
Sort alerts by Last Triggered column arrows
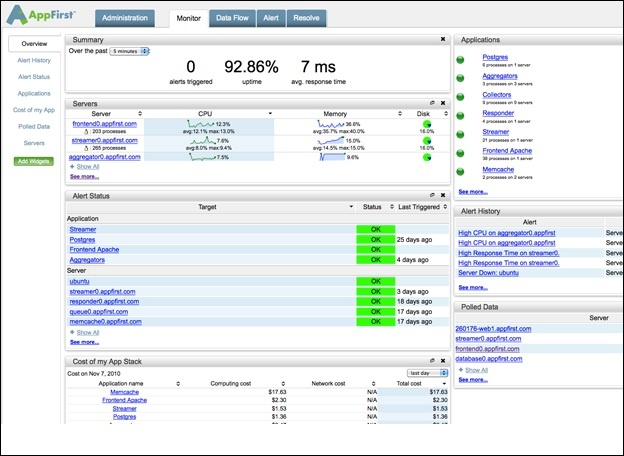pos(445,207)
